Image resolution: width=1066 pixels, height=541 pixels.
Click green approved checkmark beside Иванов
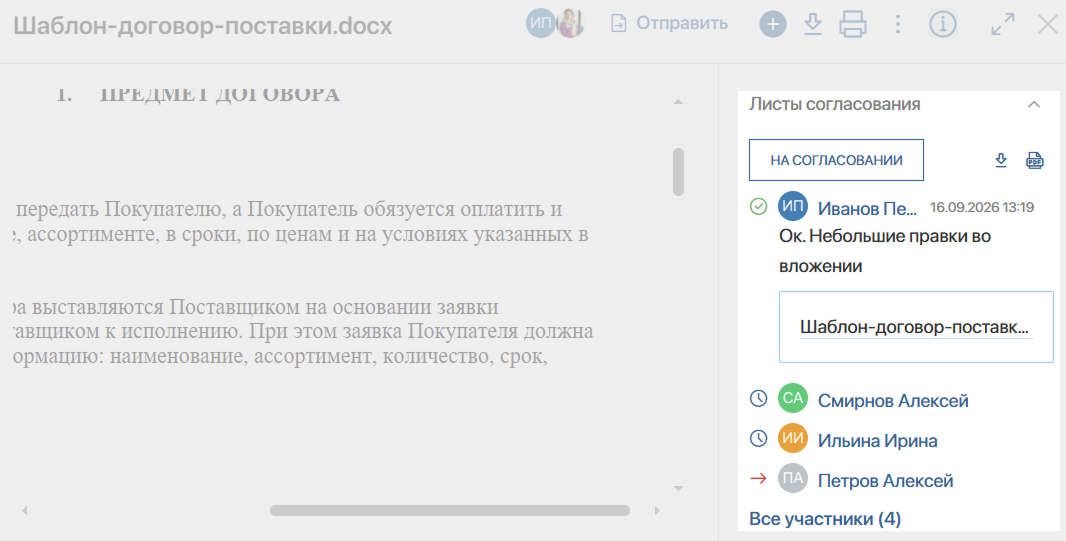point(758,207)
